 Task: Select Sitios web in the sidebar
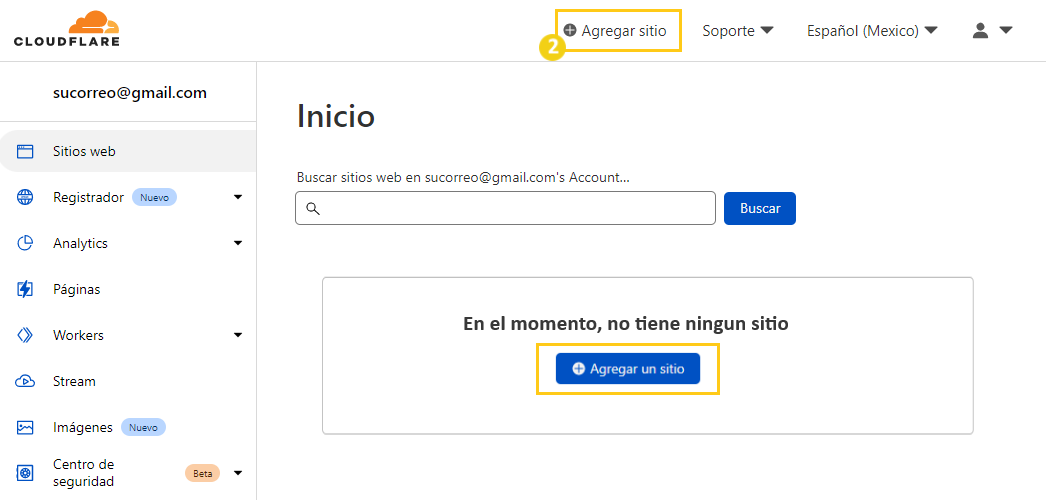pyautogui.click(x=128, y=151)
